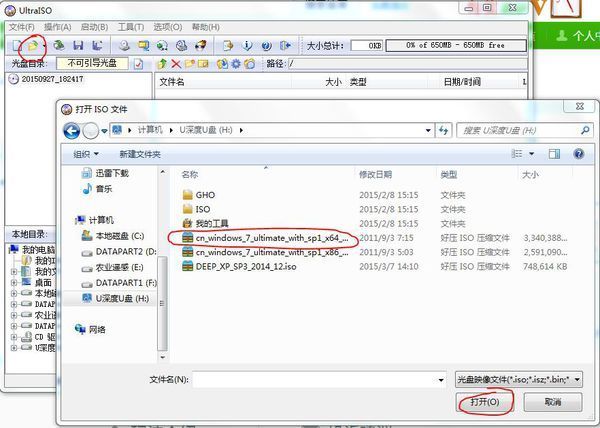Open the dropdown arrow beside the Open icon

[45, 46]
